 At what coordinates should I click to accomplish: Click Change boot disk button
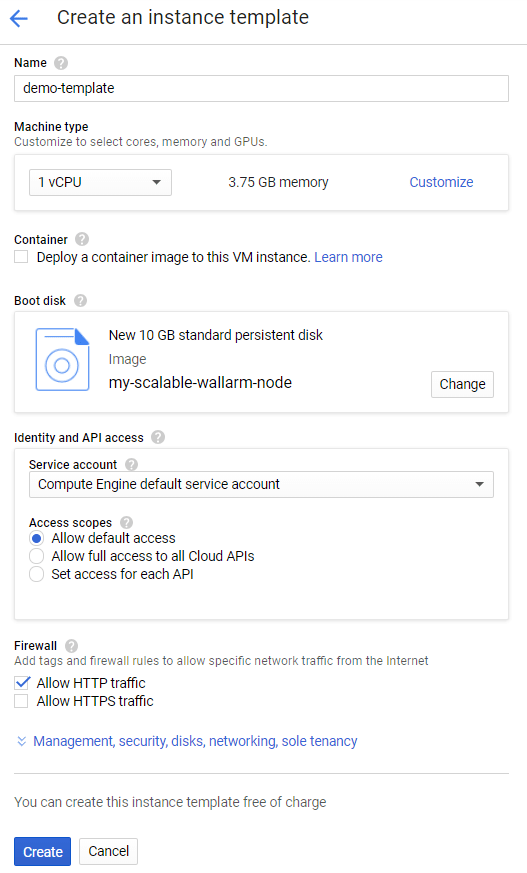pos(462,384)
